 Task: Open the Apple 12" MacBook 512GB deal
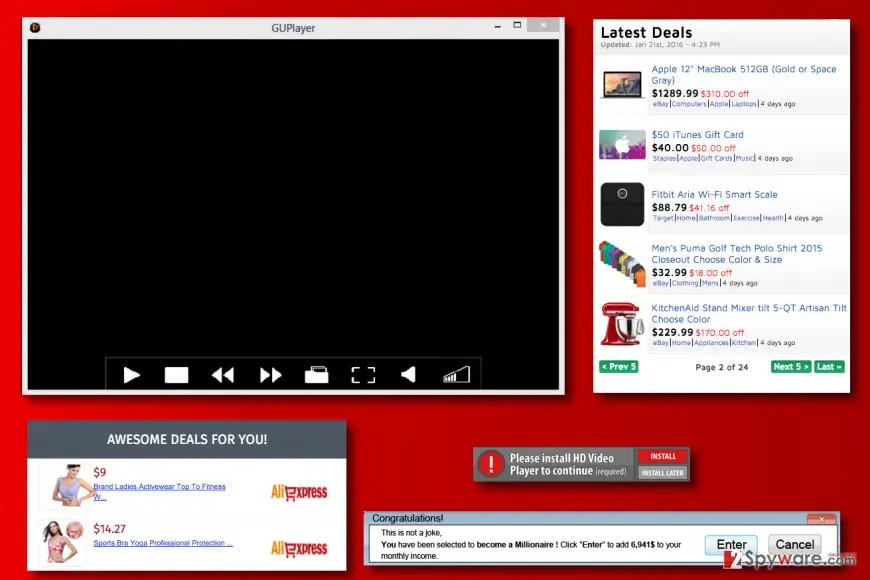(x=743, y=74)
